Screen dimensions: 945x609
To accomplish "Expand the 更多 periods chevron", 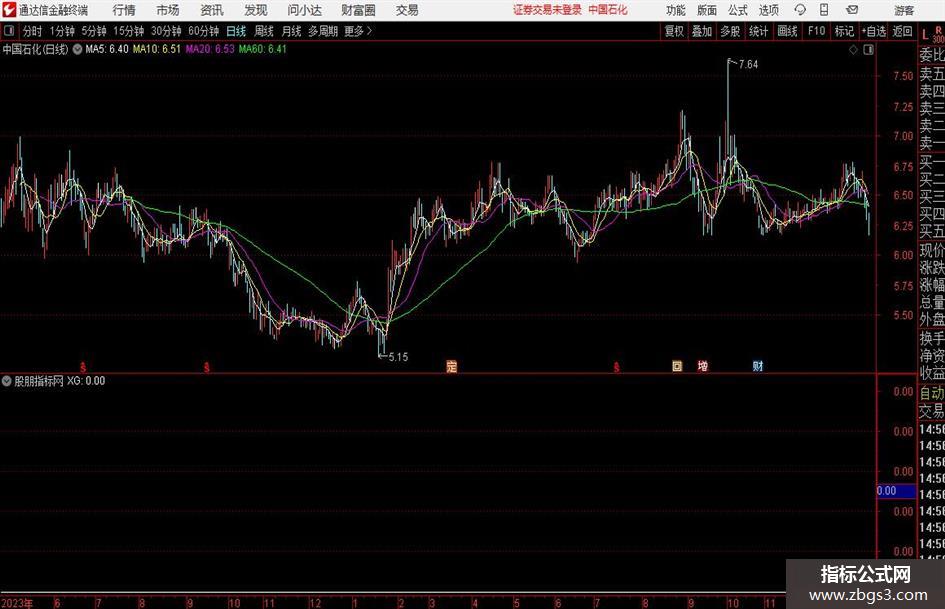I will 359,31.
